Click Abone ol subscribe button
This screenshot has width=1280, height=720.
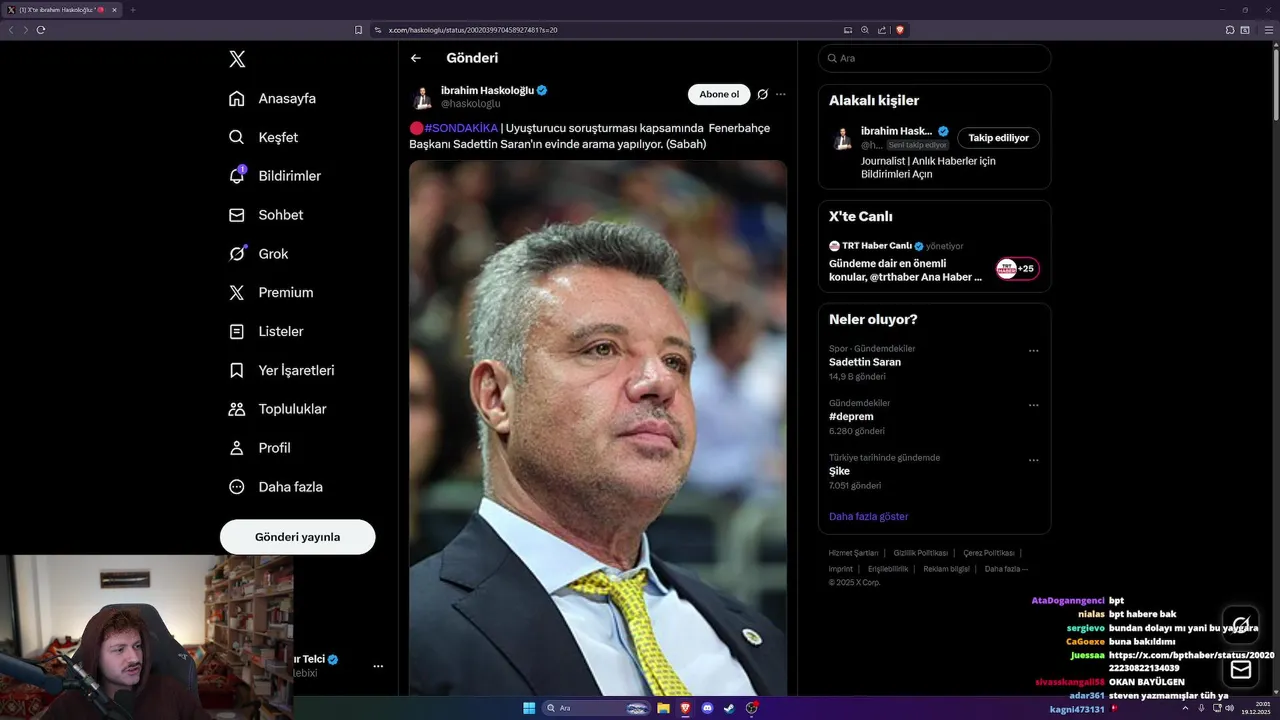pyautogui.click(x=719, y=94)
